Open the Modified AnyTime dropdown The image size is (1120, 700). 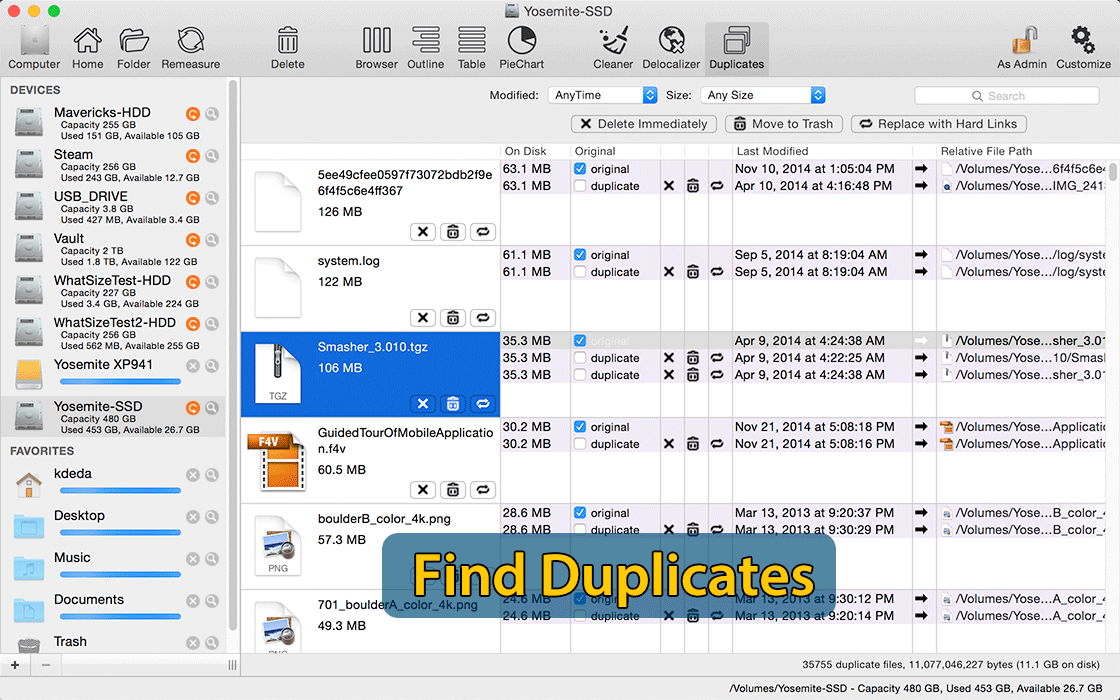[x=601, y=95]
